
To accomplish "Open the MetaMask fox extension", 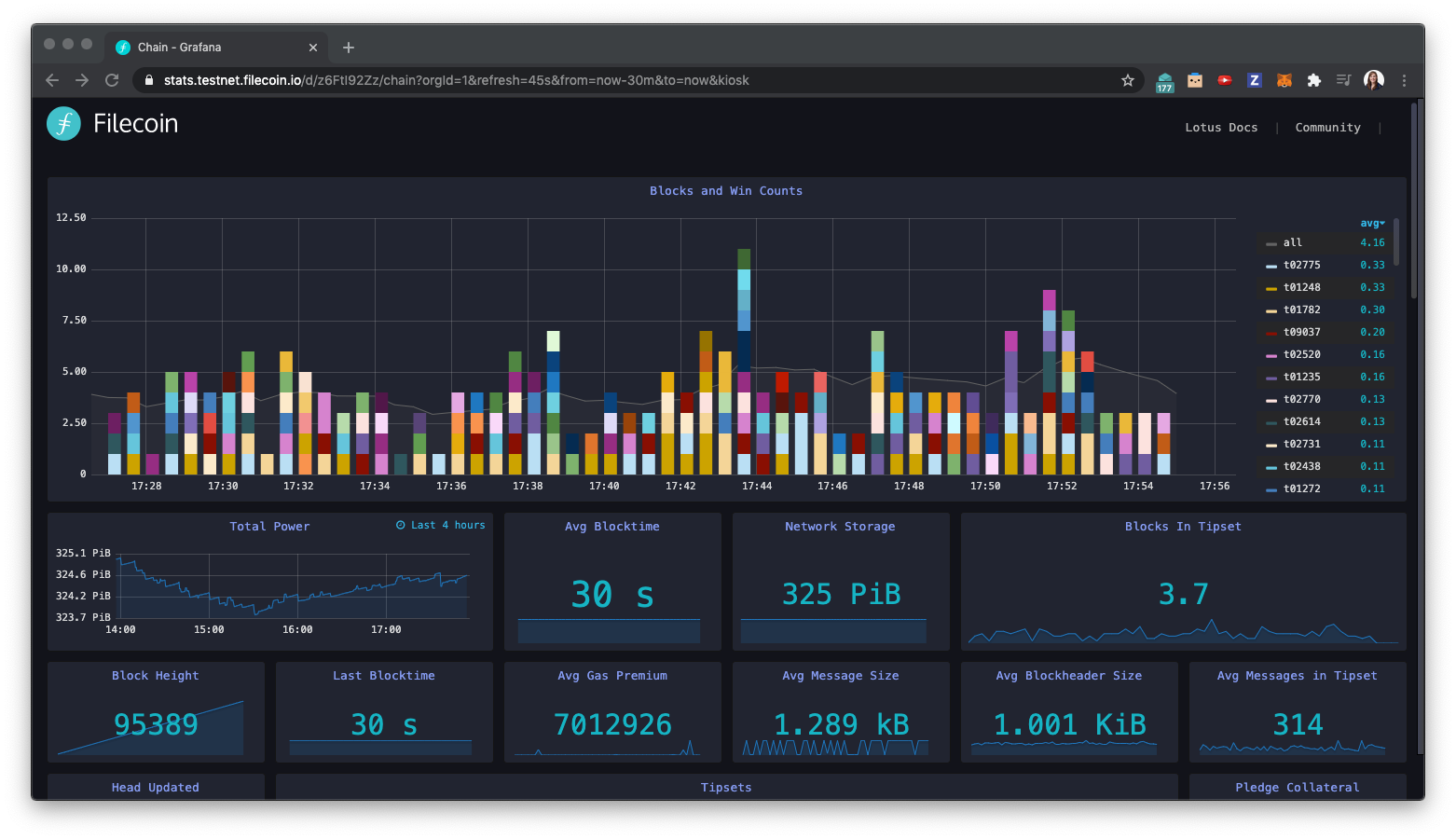I will point(1284,80).
